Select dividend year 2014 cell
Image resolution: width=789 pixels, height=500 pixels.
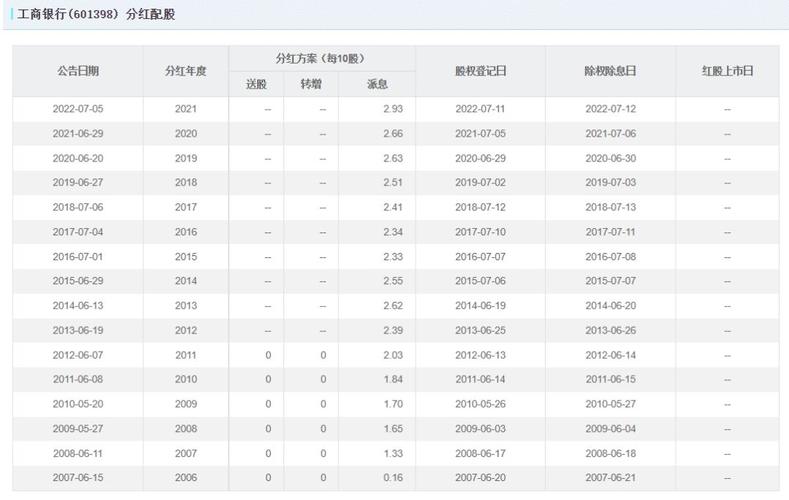click(186, 281)
